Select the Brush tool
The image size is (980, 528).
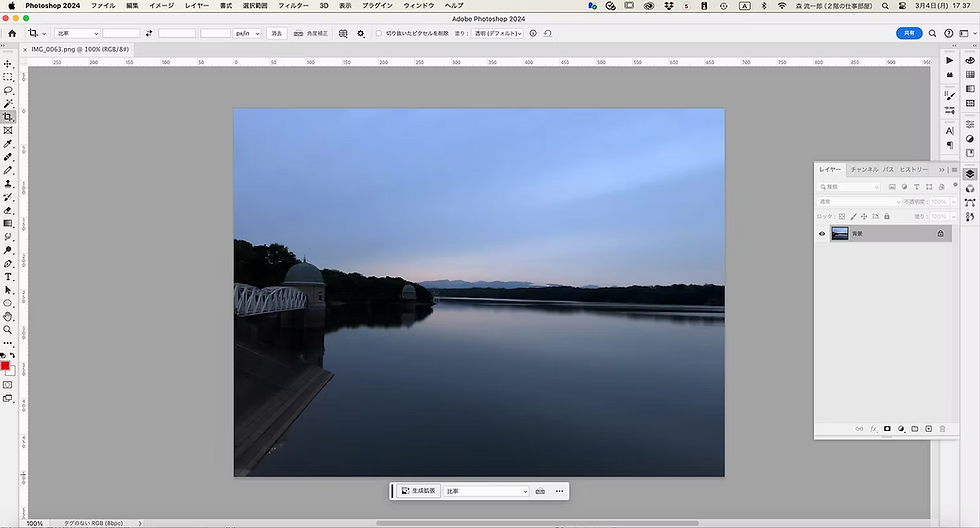(8, 170)
